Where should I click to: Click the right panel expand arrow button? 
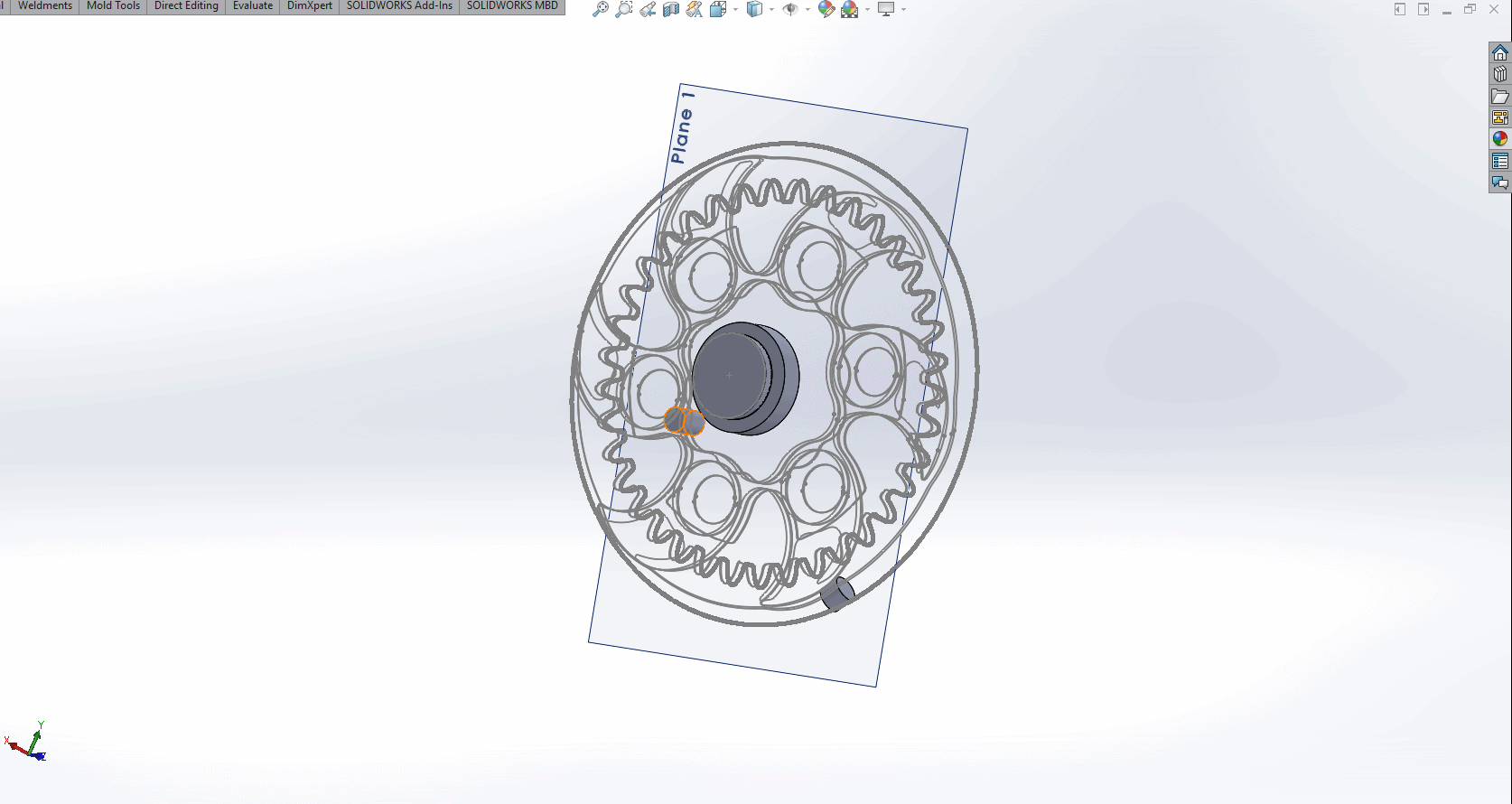pyautogui.click(x=1423, y=9)
